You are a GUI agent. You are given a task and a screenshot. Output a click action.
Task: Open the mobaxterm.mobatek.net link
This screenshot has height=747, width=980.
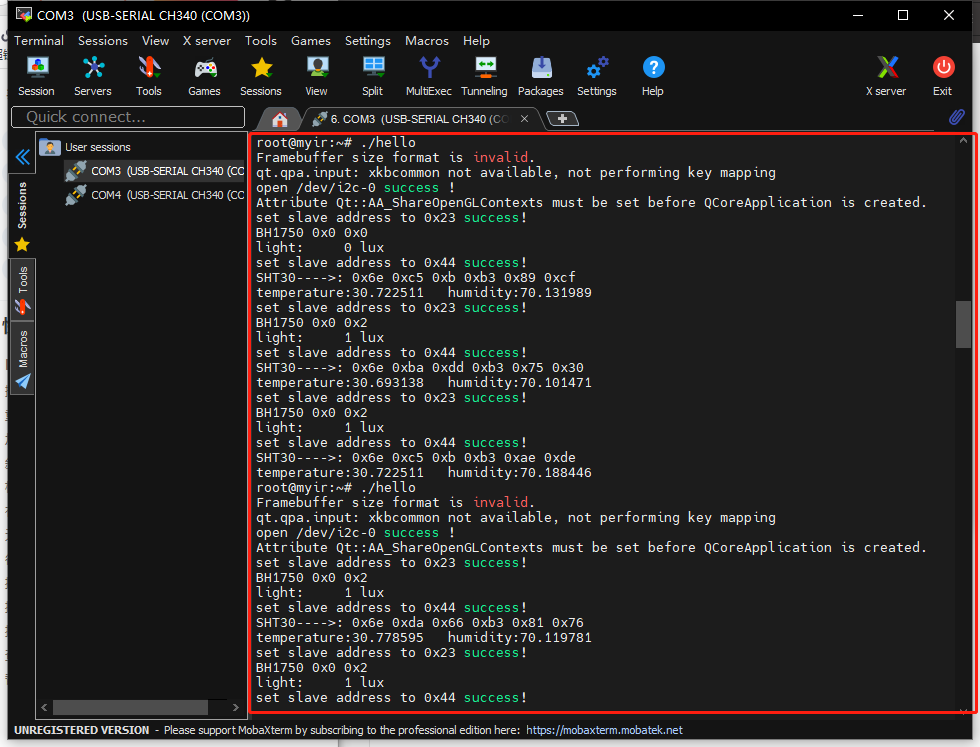[604, 730]
